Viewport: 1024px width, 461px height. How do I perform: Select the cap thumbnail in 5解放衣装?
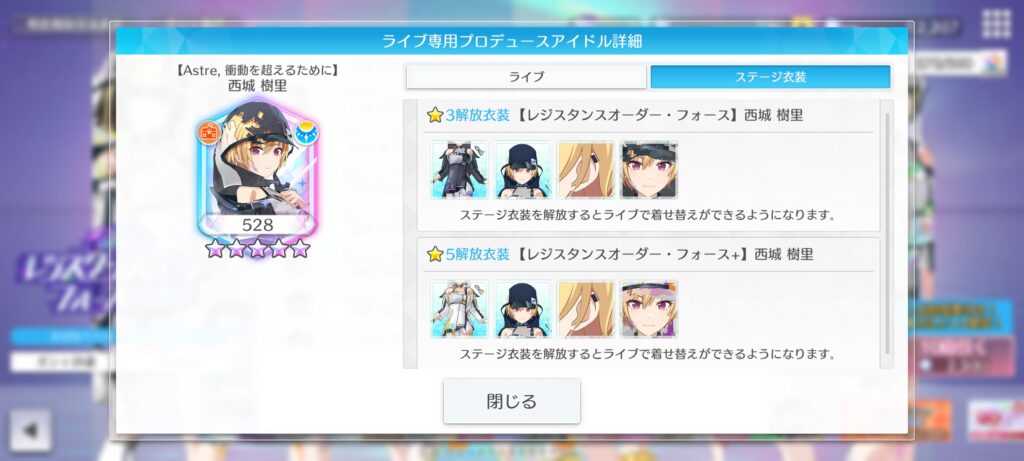tap(522, 309)
